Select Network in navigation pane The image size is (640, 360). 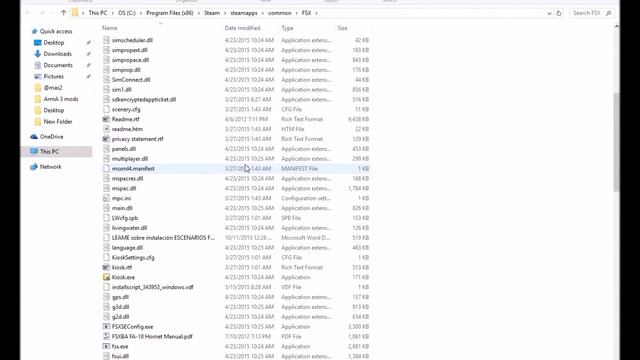click(x=51, y=167)
